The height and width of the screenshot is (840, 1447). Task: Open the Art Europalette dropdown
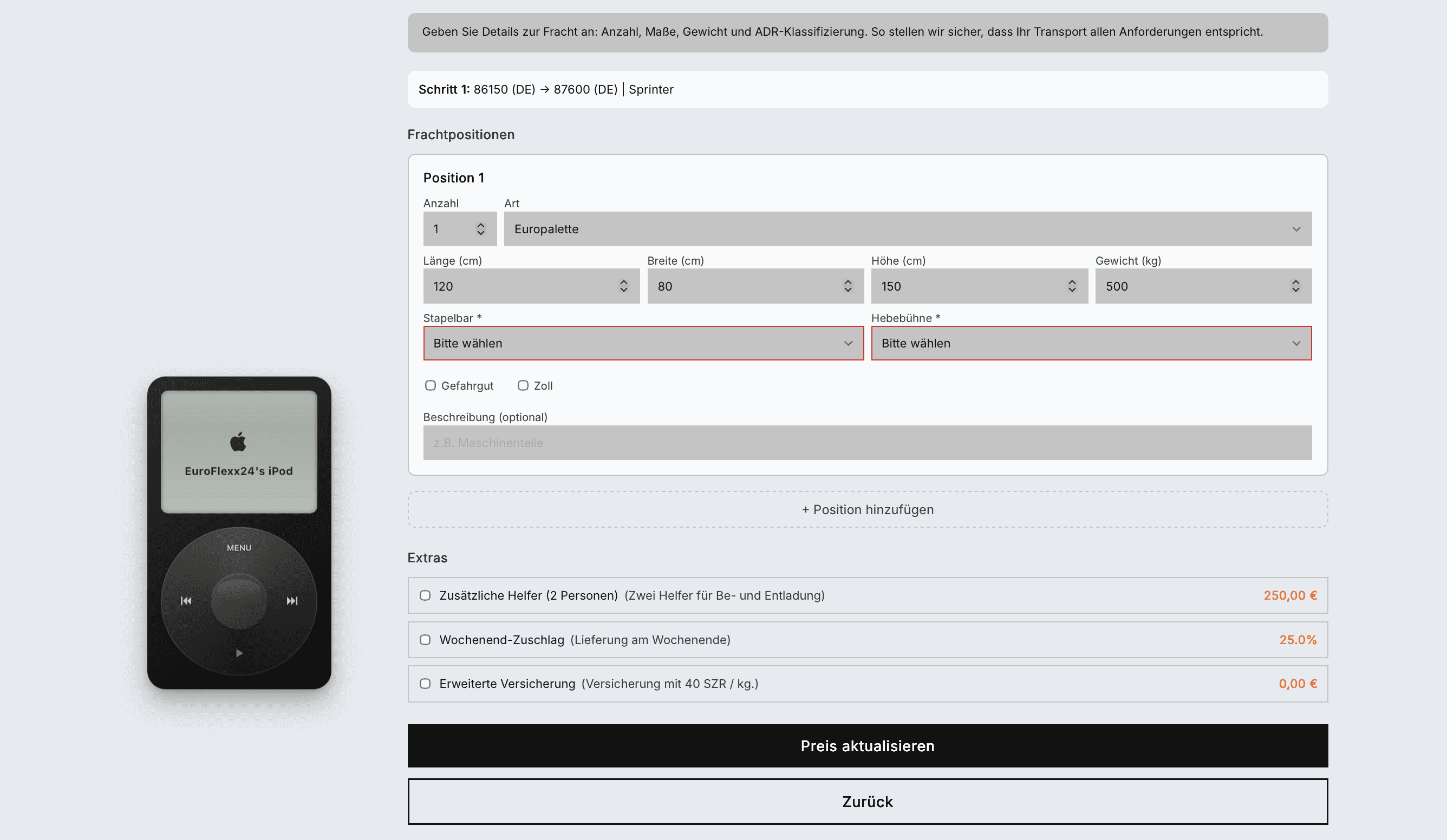907,229
